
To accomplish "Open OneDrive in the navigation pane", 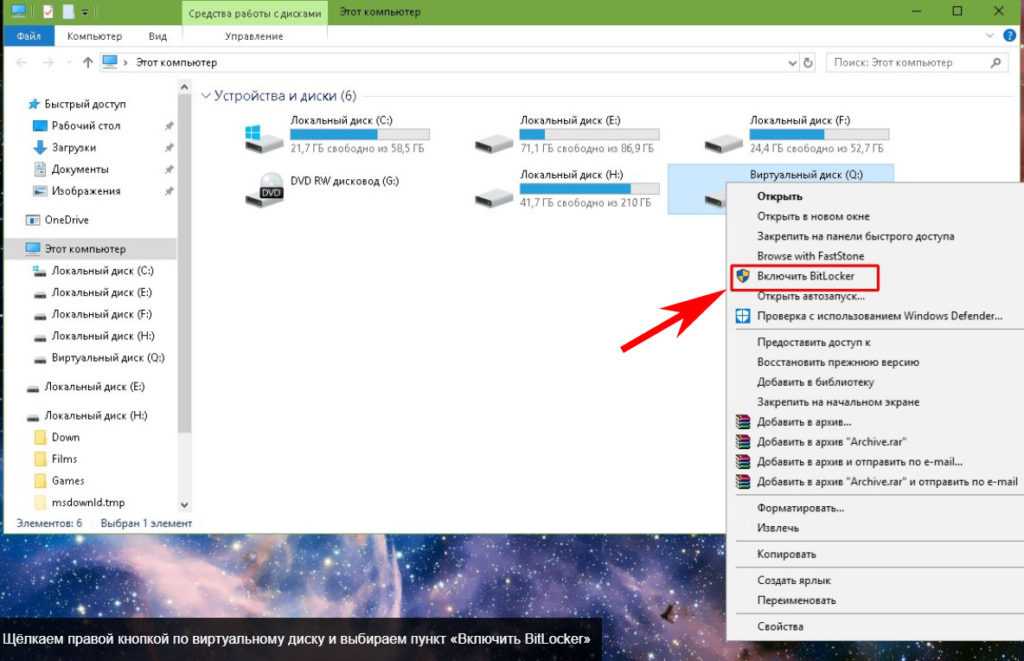I will tap(67, 220).
